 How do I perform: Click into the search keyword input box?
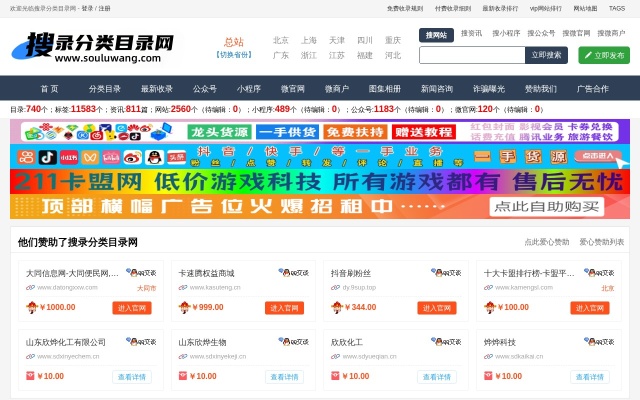[471, 56]
